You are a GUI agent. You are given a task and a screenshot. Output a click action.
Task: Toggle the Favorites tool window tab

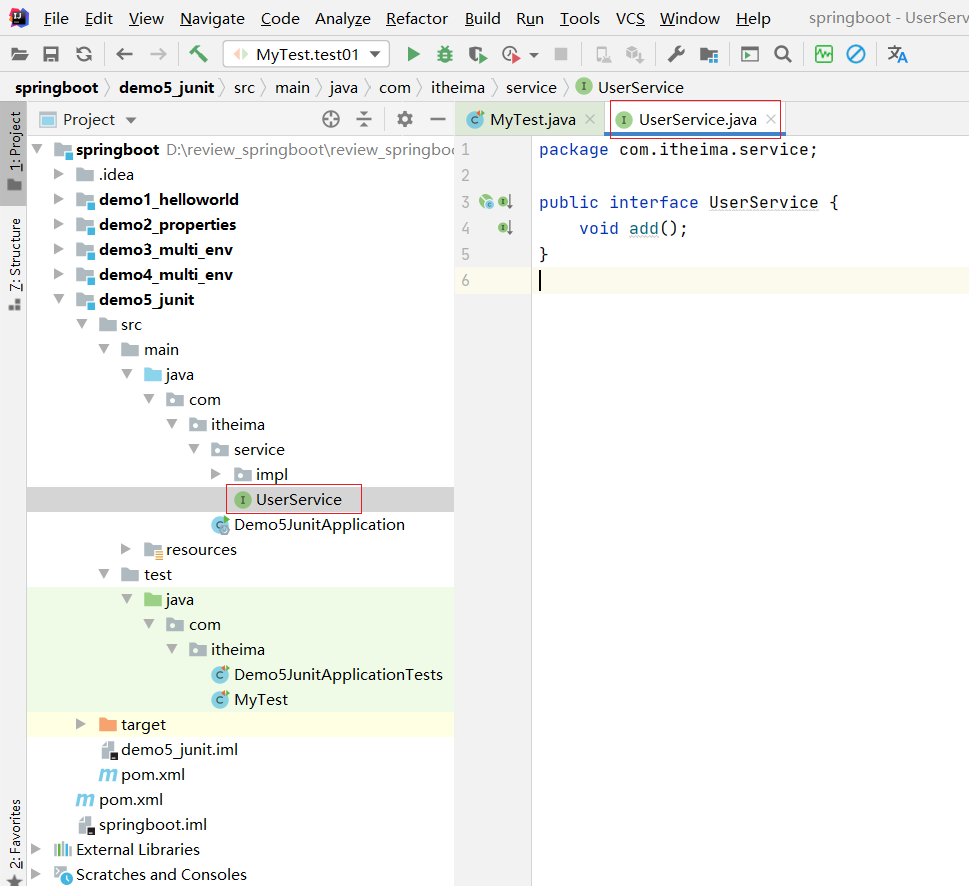point(15,838)
